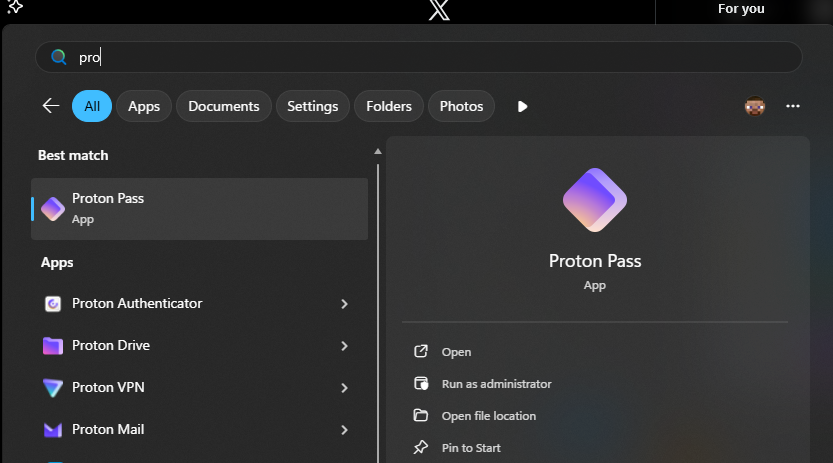Viewport: 833px width, 463px height.
Task: Expand Proton Authenticator options chevron
Action: 344,304
